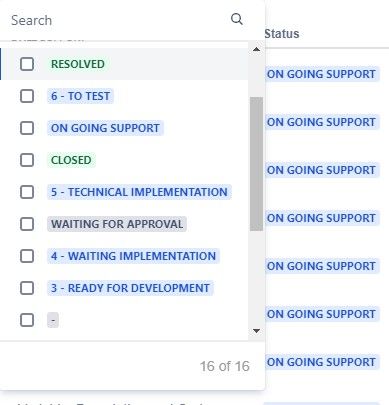Tick the 6 - TO TEST checkbox
This screenshot has width=389, height=405.
pos(27,96)
